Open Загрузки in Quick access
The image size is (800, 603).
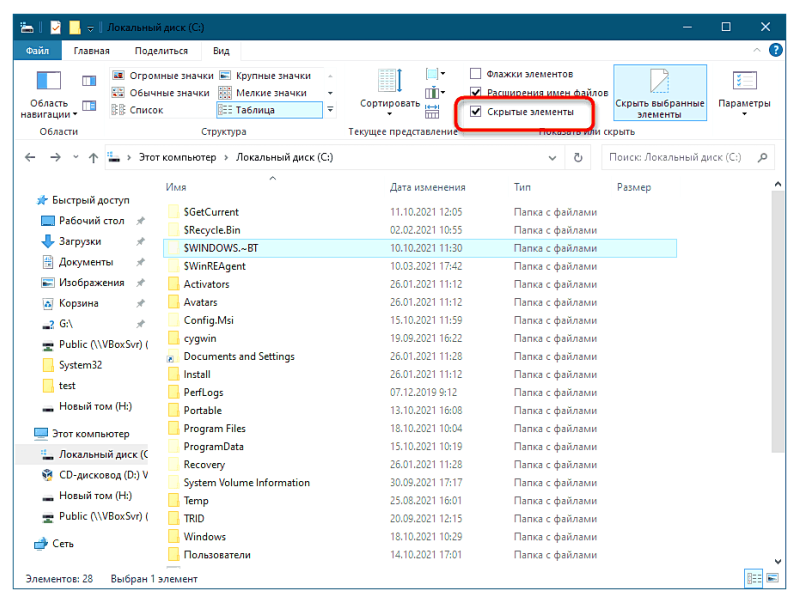click(x=71, y=241)
